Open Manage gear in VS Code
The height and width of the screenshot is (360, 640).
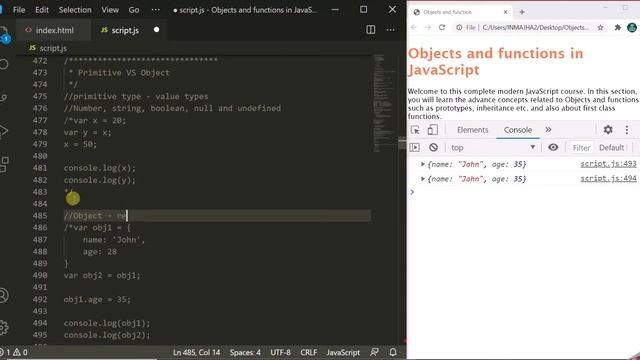point(4,328)
